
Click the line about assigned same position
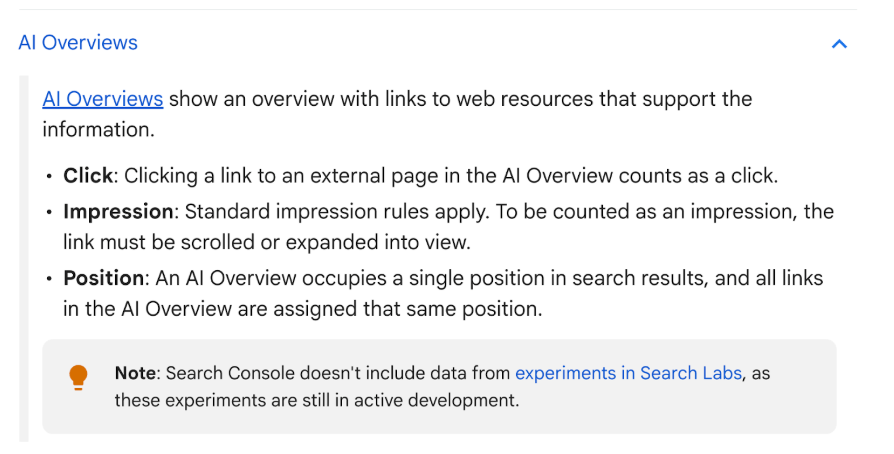click(x=303, y=309)
